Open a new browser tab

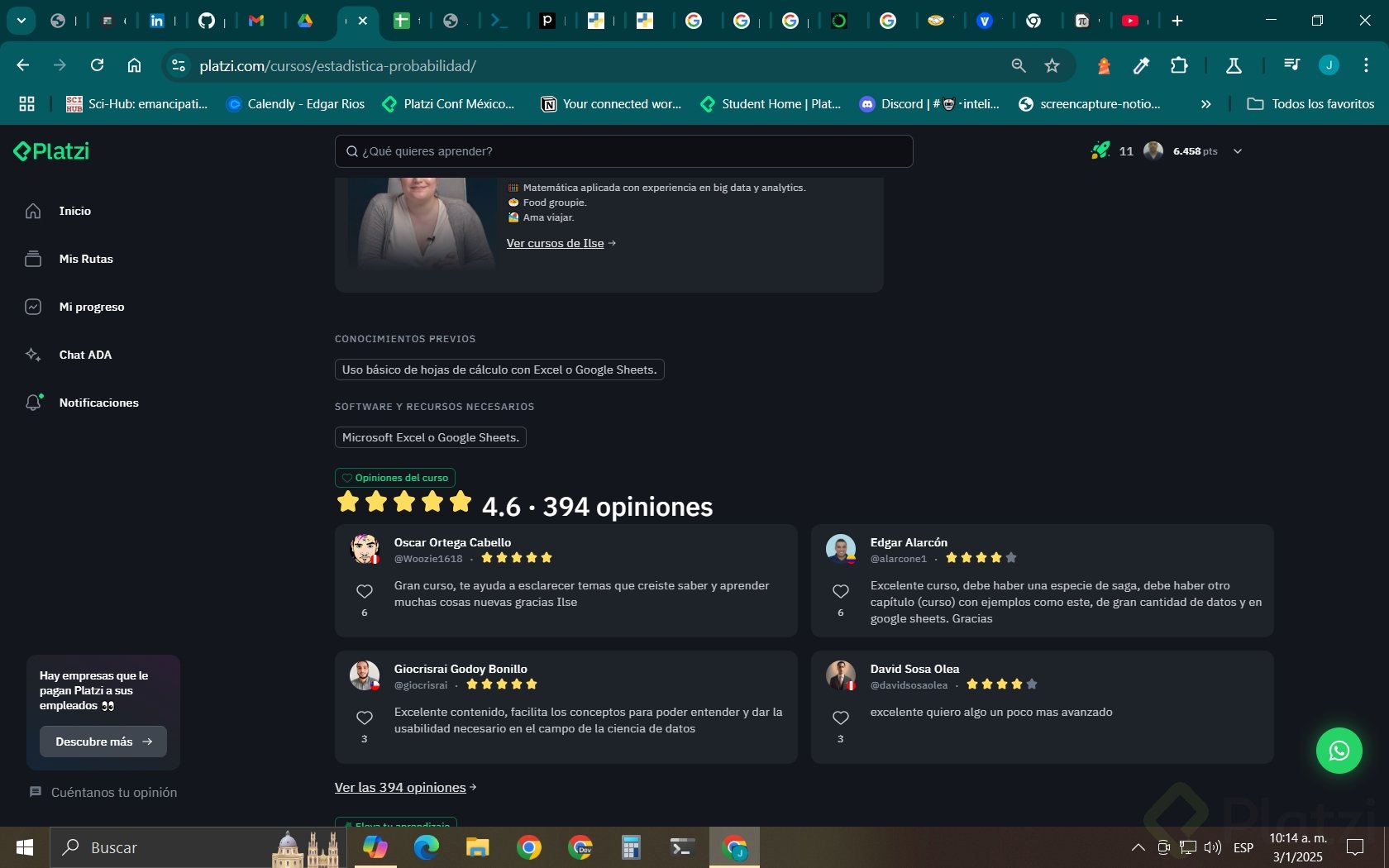(1177, 21)
